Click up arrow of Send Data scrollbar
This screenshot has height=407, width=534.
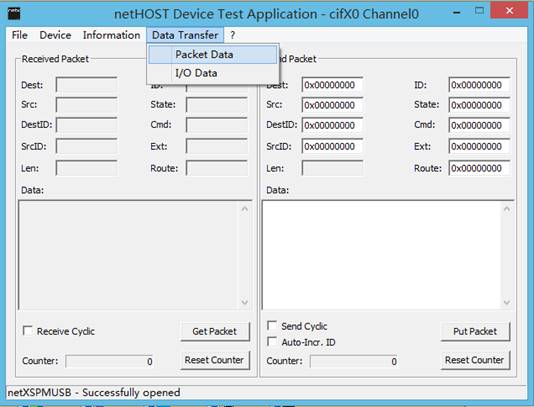pyautogui.click(x=507, y=209)
